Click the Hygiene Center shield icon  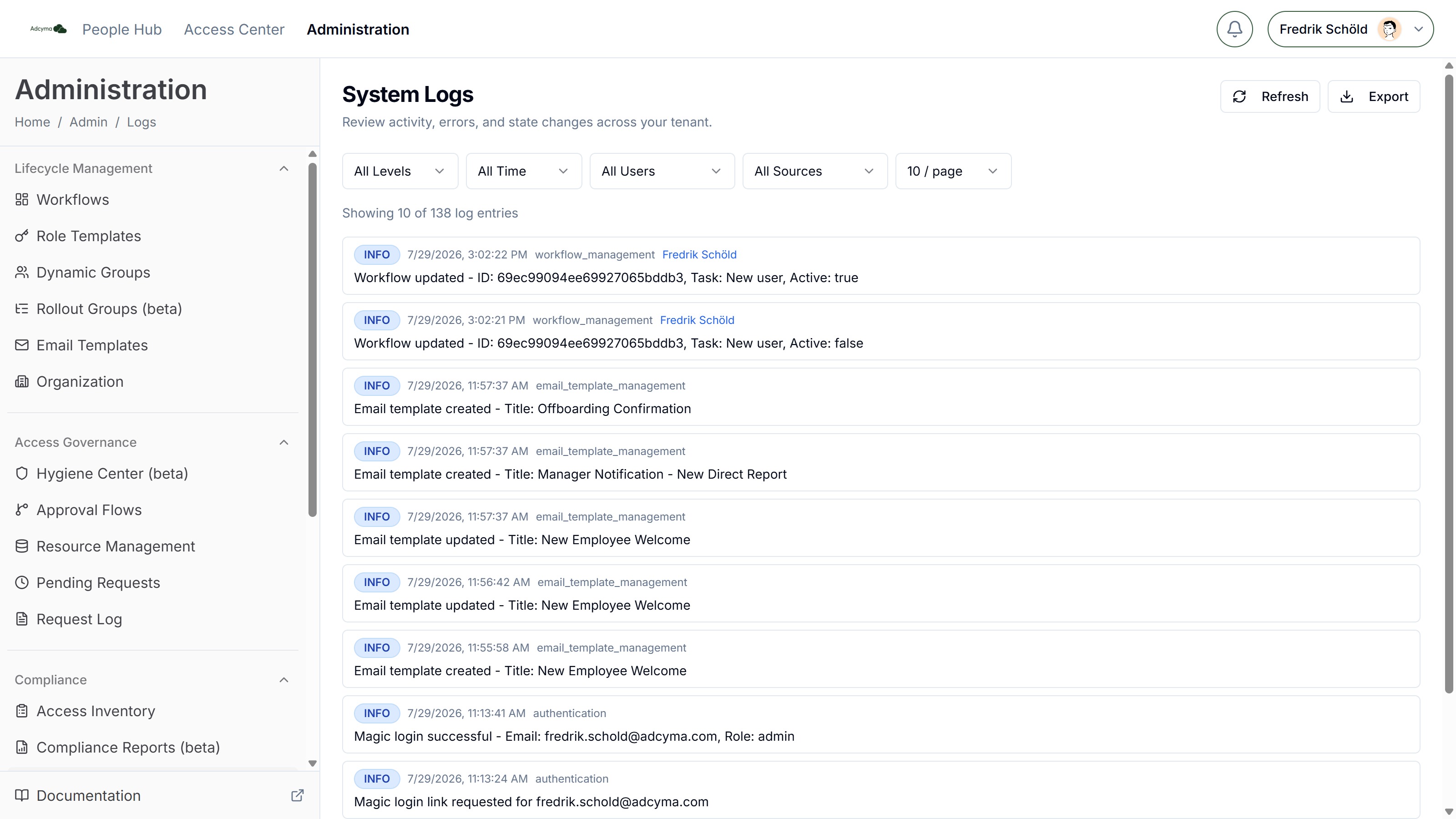tap(21, 474)
